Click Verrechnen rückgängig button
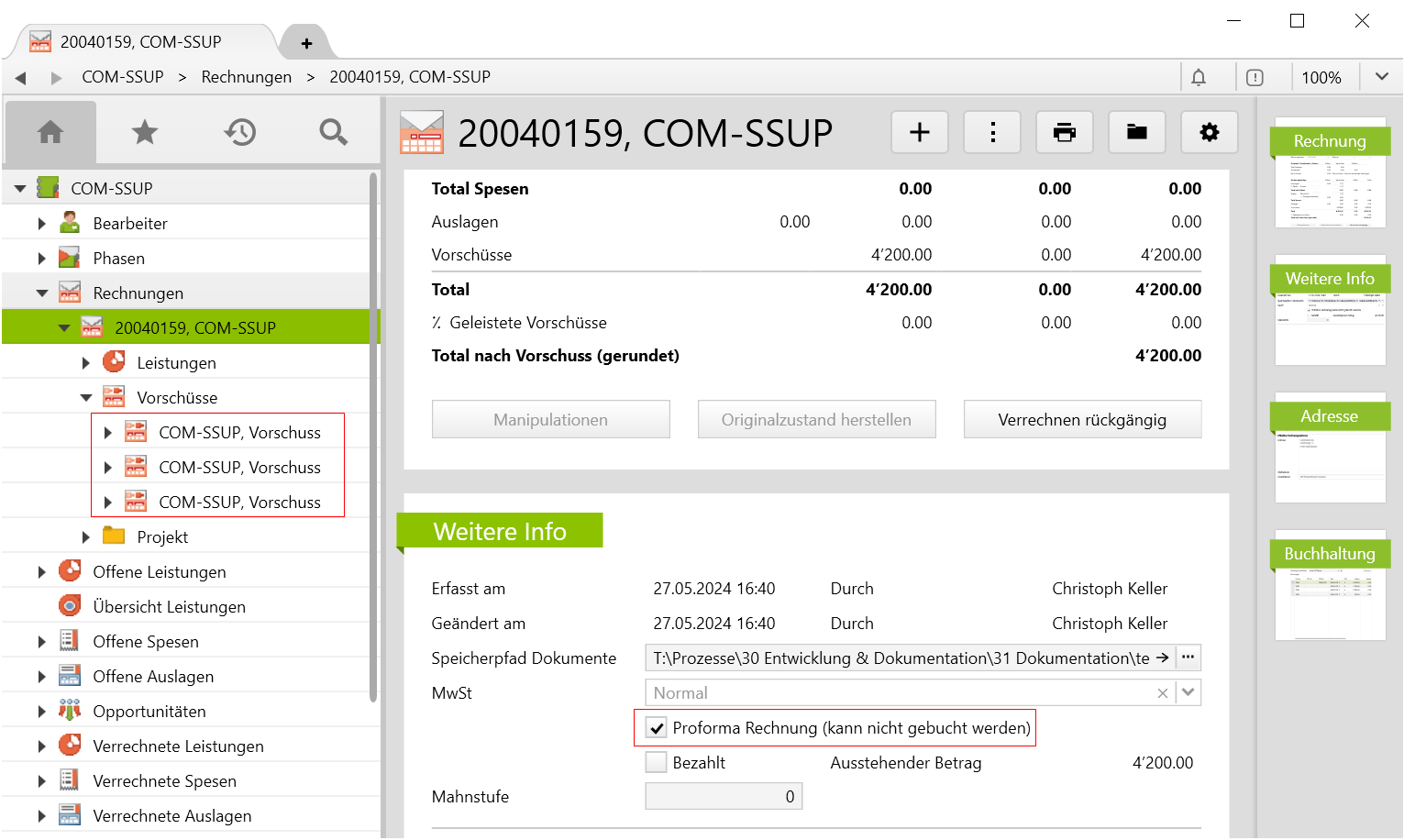 (x=1082, y=420)
